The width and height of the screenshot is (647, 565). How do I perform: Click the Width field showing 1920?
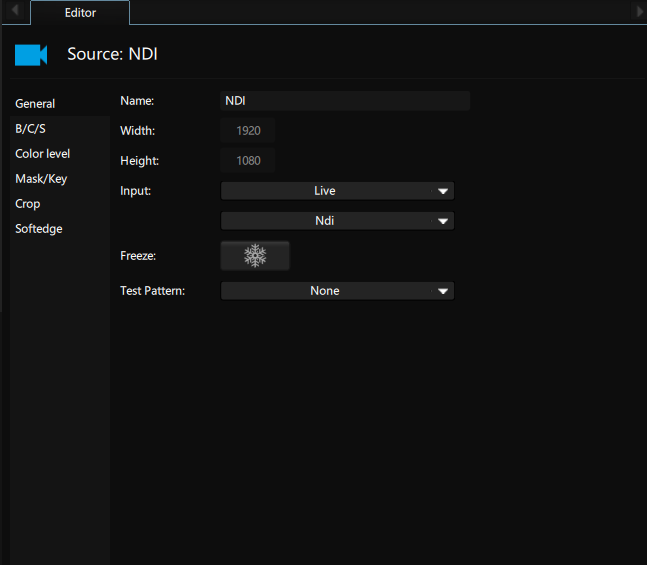pos(248,131)
